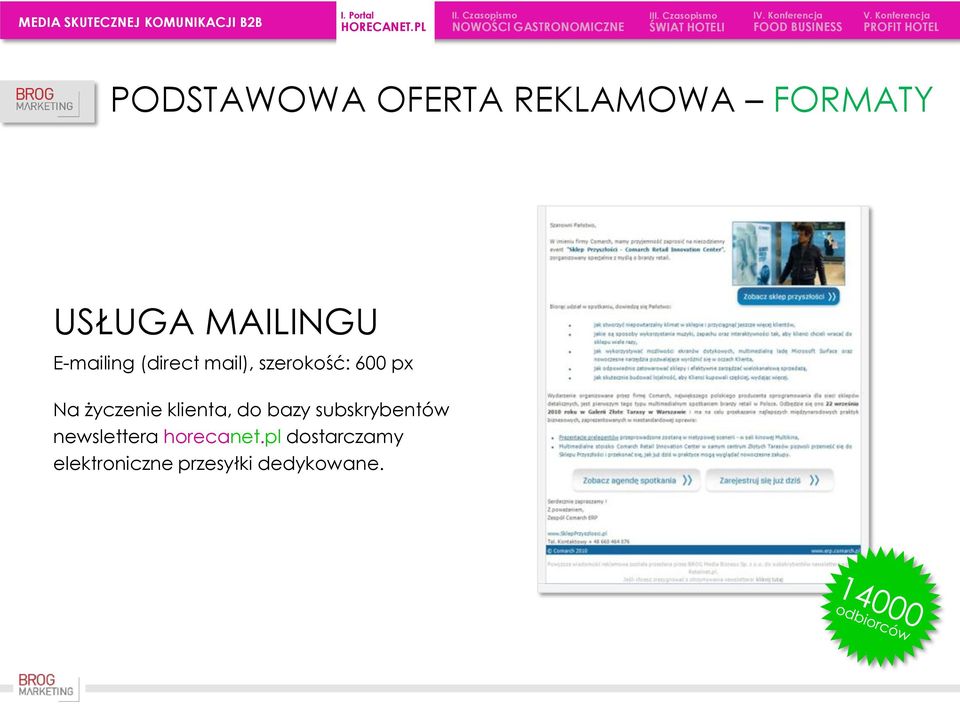Viewport: 960px width, 704px height.
Task: Open the email preview photo of the man
Action: [x=789, y=253]
